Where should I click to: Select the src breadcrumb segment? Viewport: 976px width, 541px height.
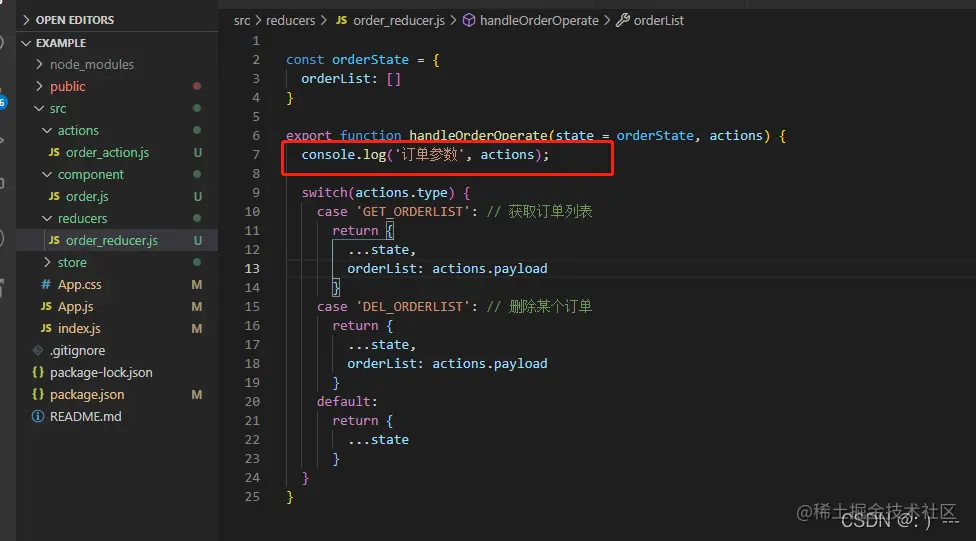(242, 21)
